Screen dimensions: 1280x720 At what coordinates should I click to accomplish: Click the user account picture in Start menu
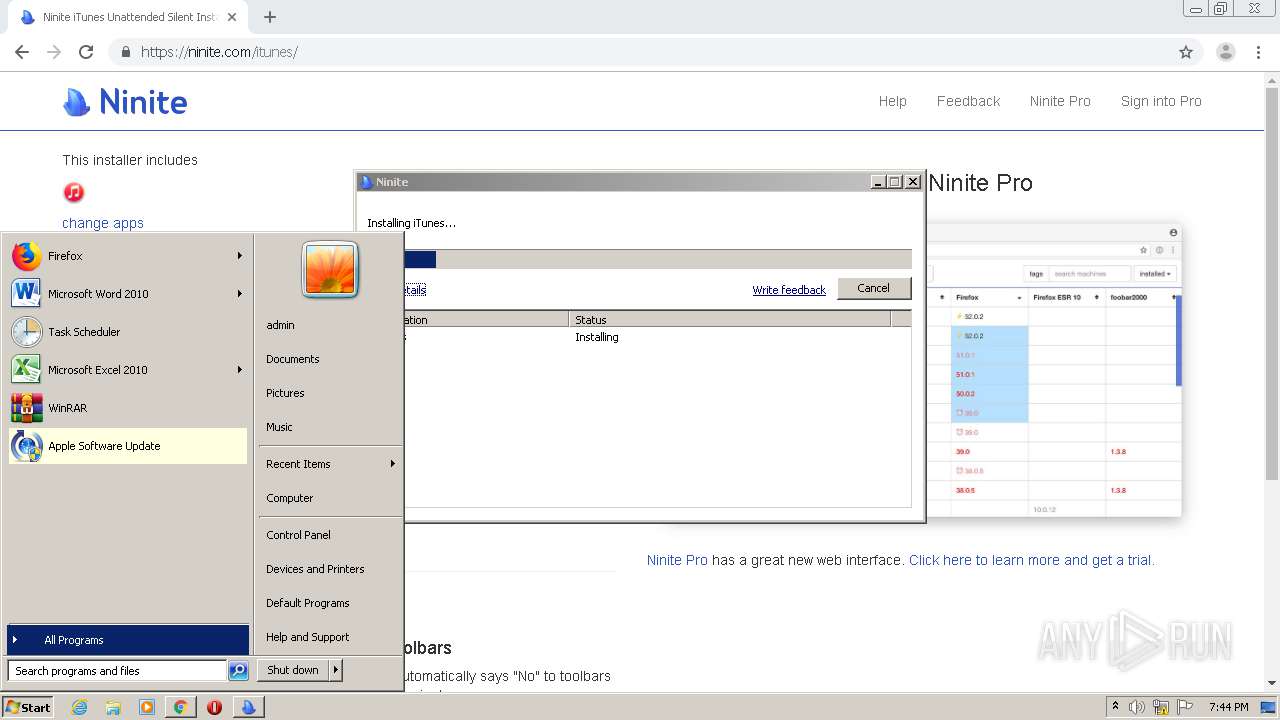coord(330,270)
